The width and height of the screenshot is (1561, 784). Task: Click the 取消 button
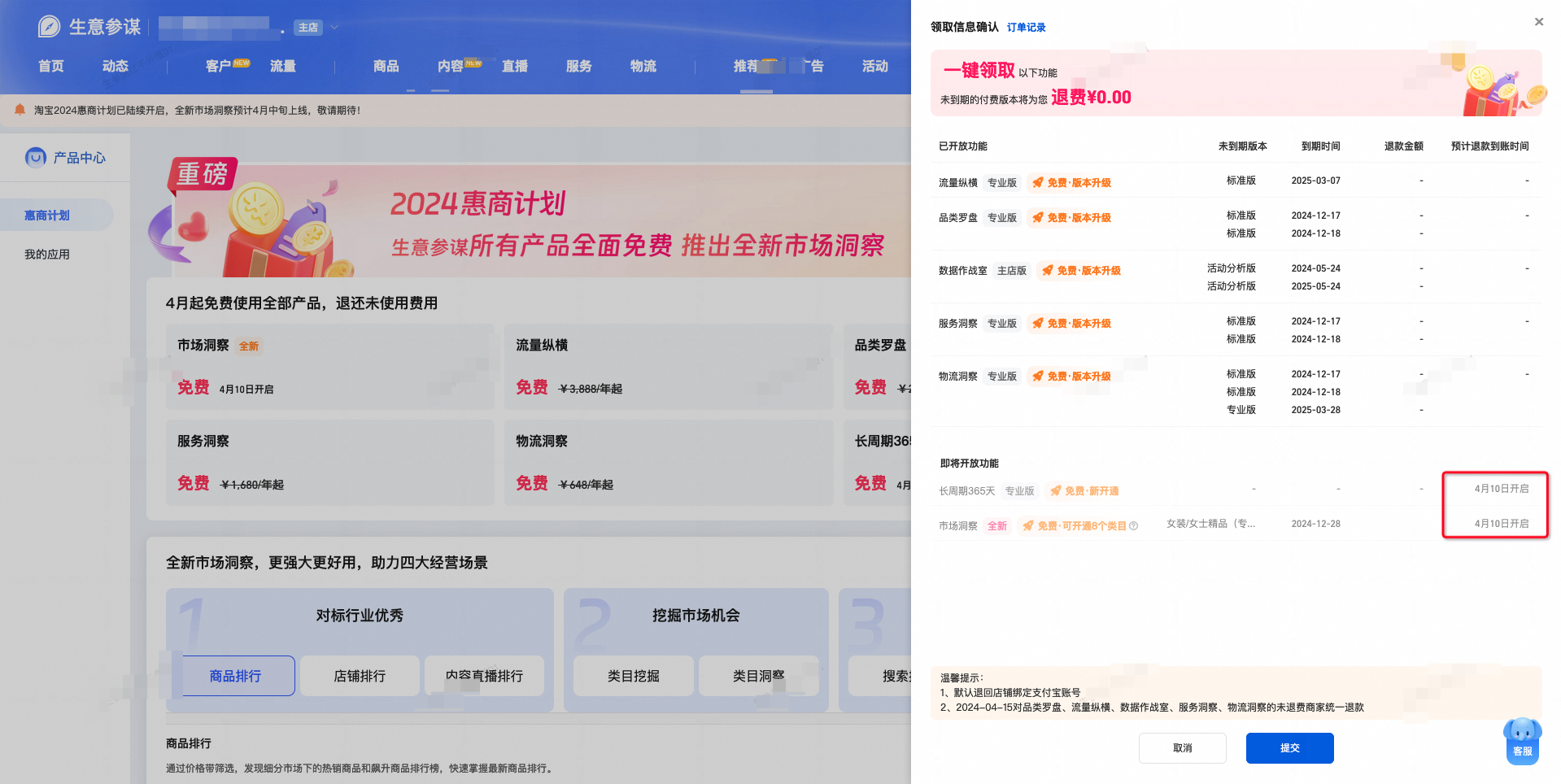tap(1183, 748)
